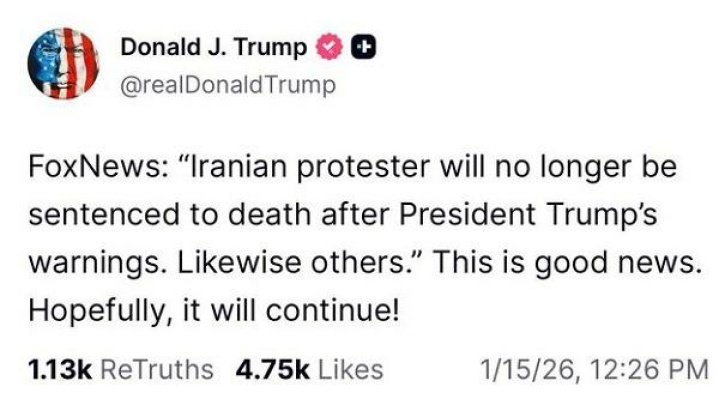Viewport: 719px width, 405px height.
Task: Click the black plus badge icon
Action: pos(365,47)
